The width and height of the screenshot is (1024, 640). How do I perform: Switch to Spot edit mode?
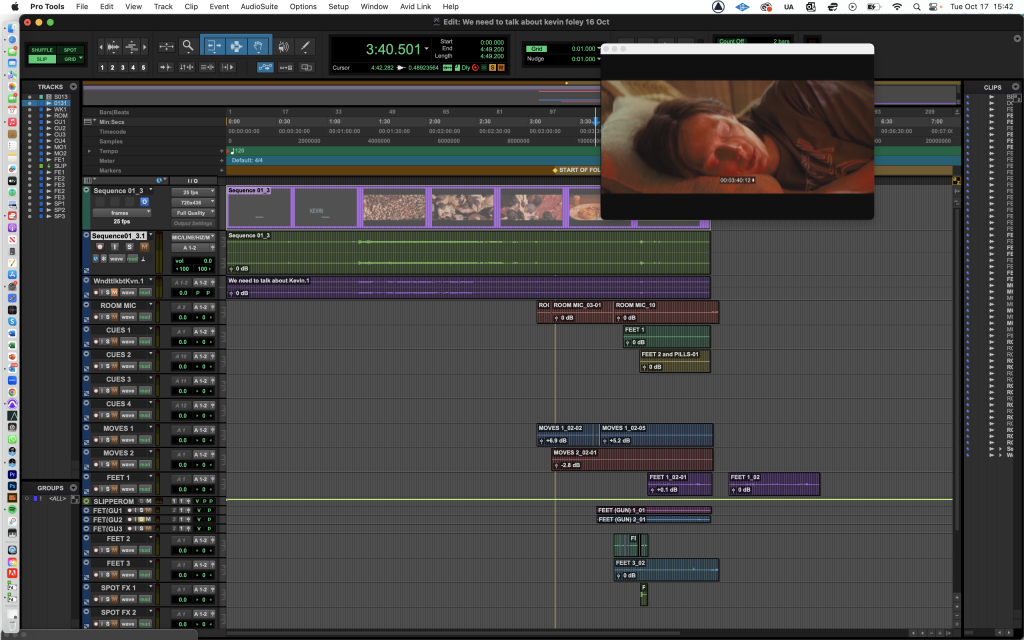click(x=69, y=49)
